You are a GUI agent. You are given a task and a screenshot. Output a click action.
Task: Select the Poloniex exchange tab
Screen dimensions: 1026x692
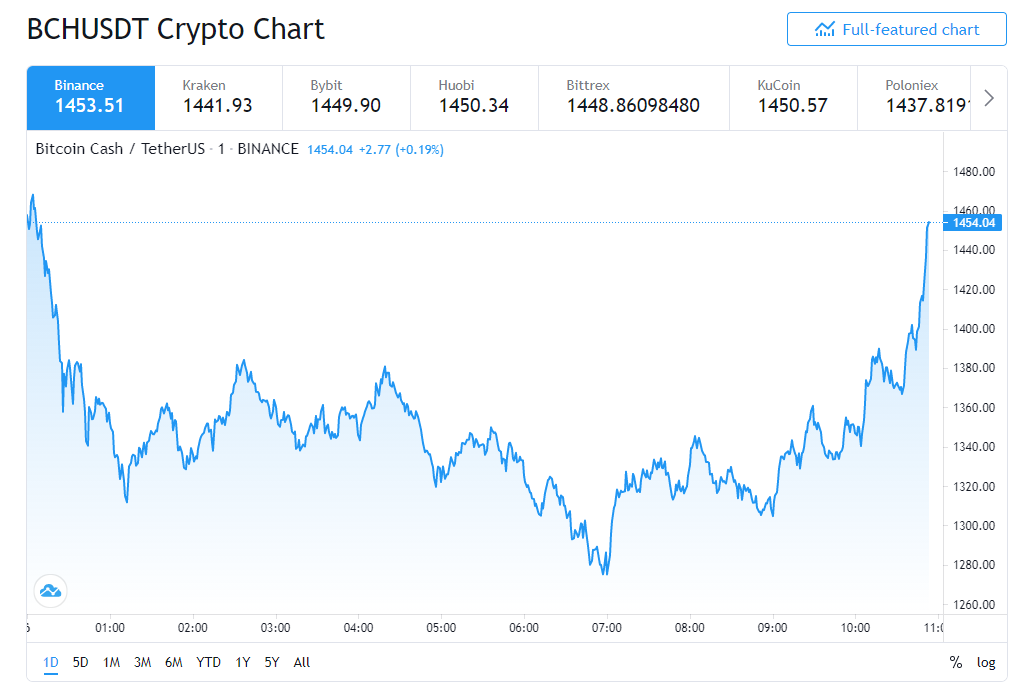tap(914, 98)
